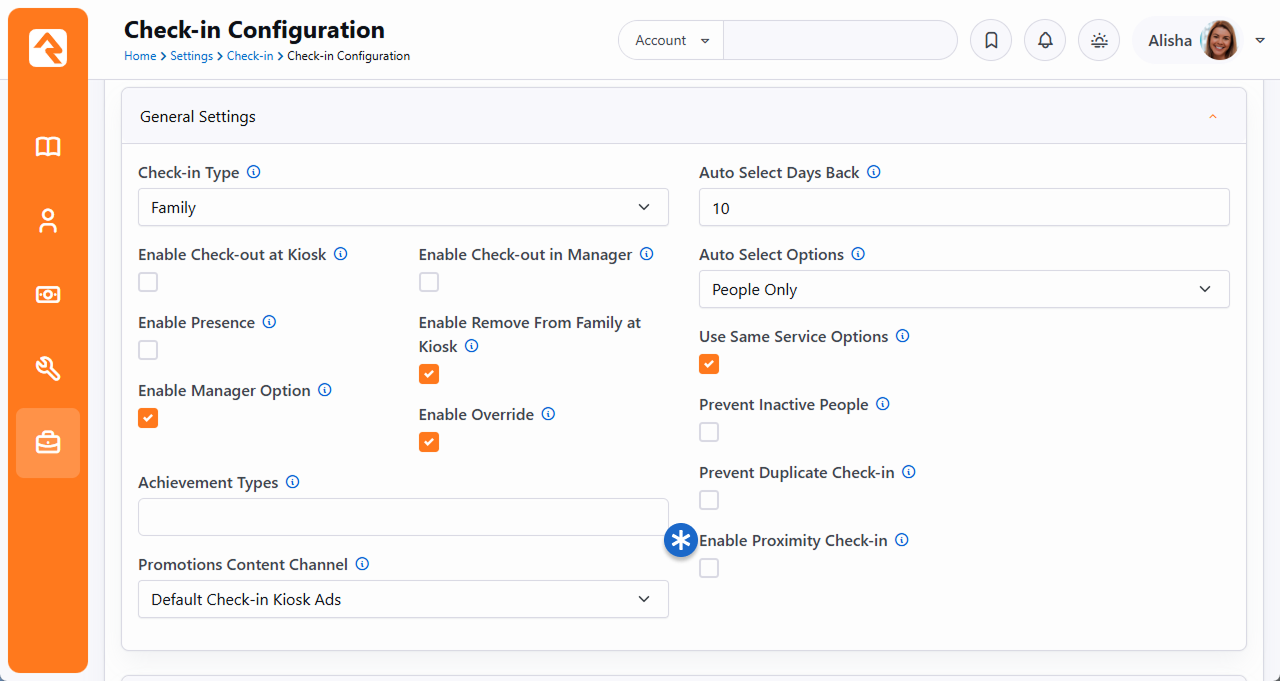
Task: Open the Account search type menu
Action: [671, 41]
